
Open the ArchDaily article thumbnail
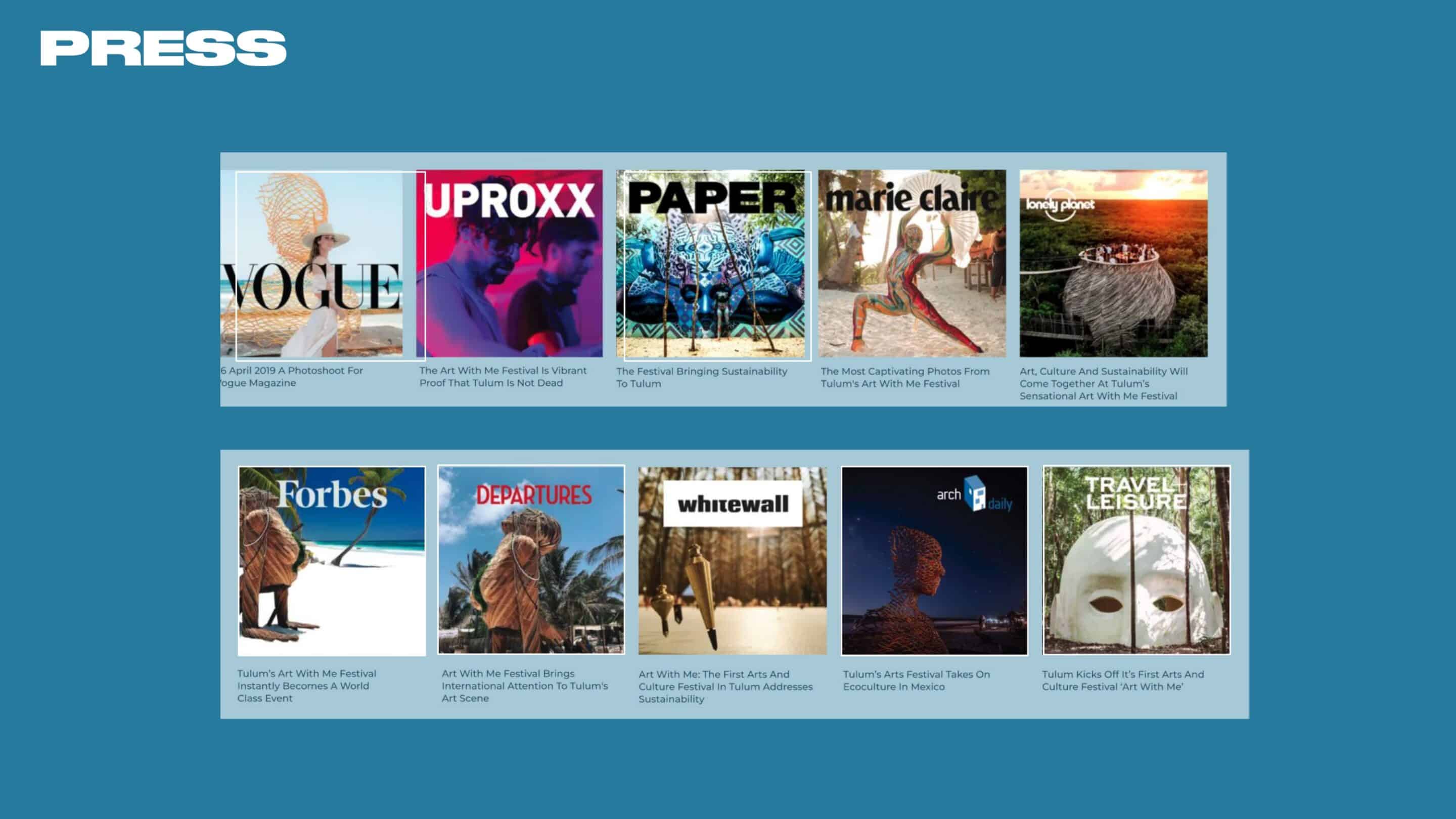pos(934,561)
